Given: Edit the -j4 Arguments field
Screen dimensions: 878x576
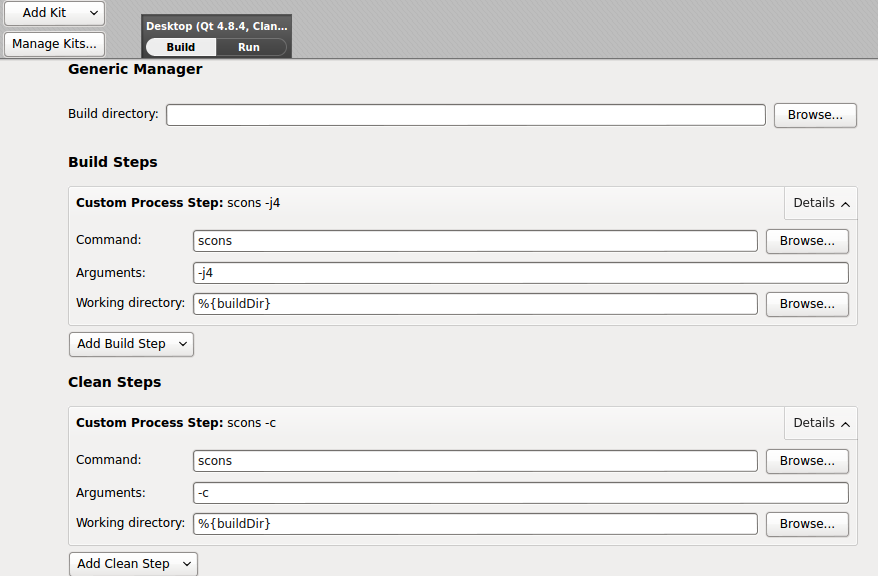Looking at the screenshot, I should click(521, 273).
